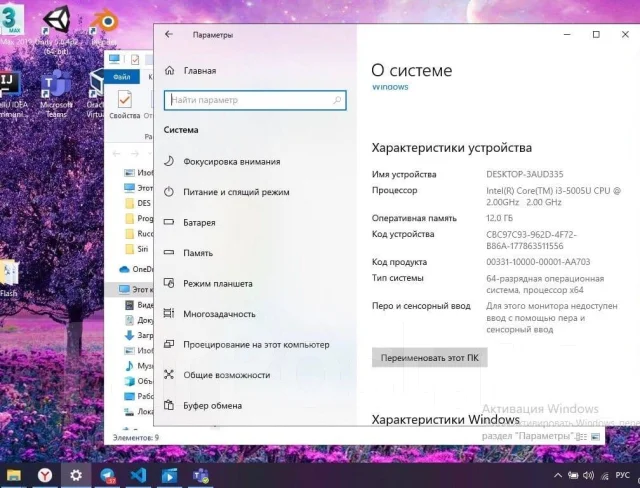Select Этот компьютер in Explorer tree

coord(136,289)
